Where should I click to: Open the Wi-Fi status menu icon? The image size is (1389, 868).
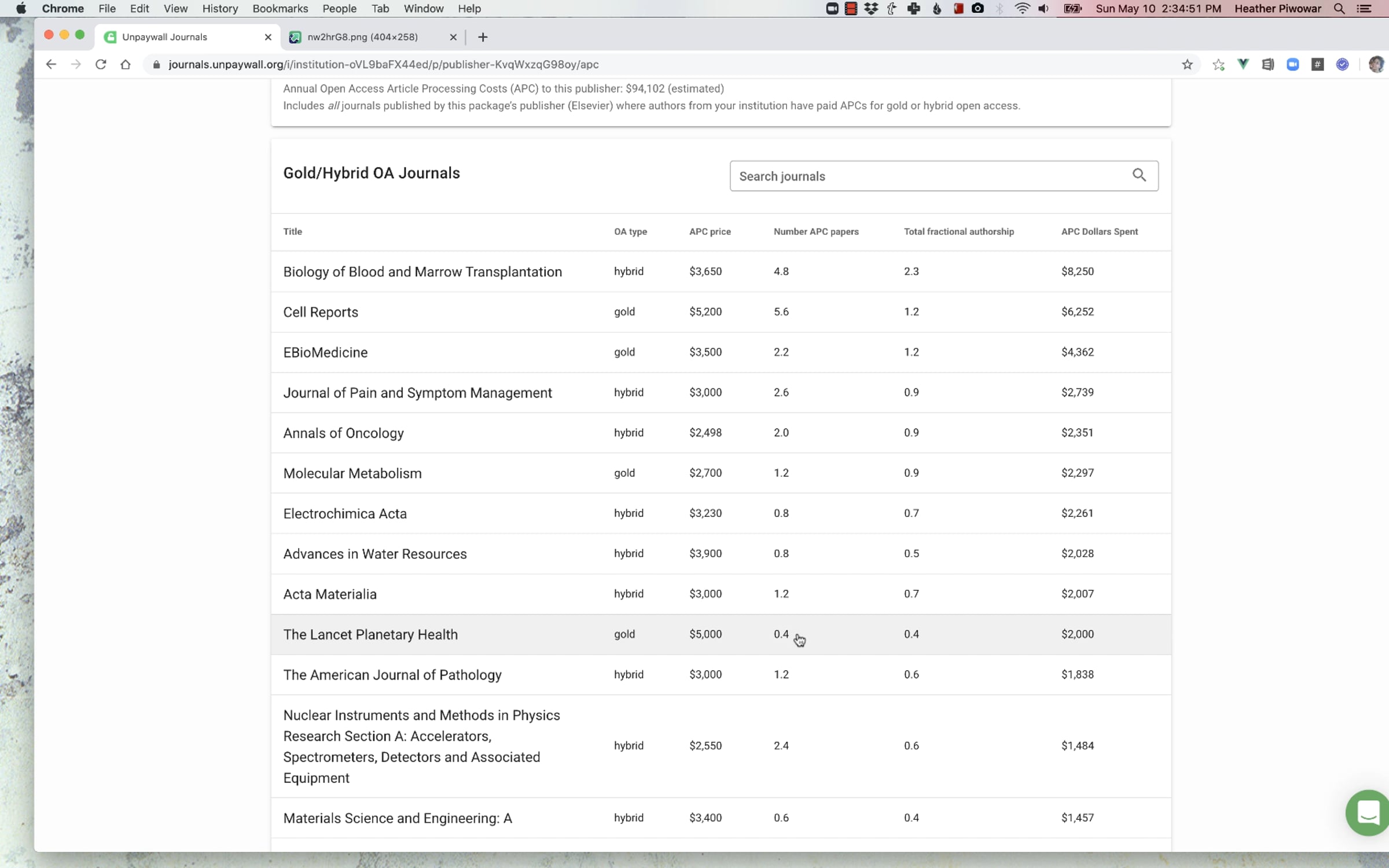point(1022,9)
